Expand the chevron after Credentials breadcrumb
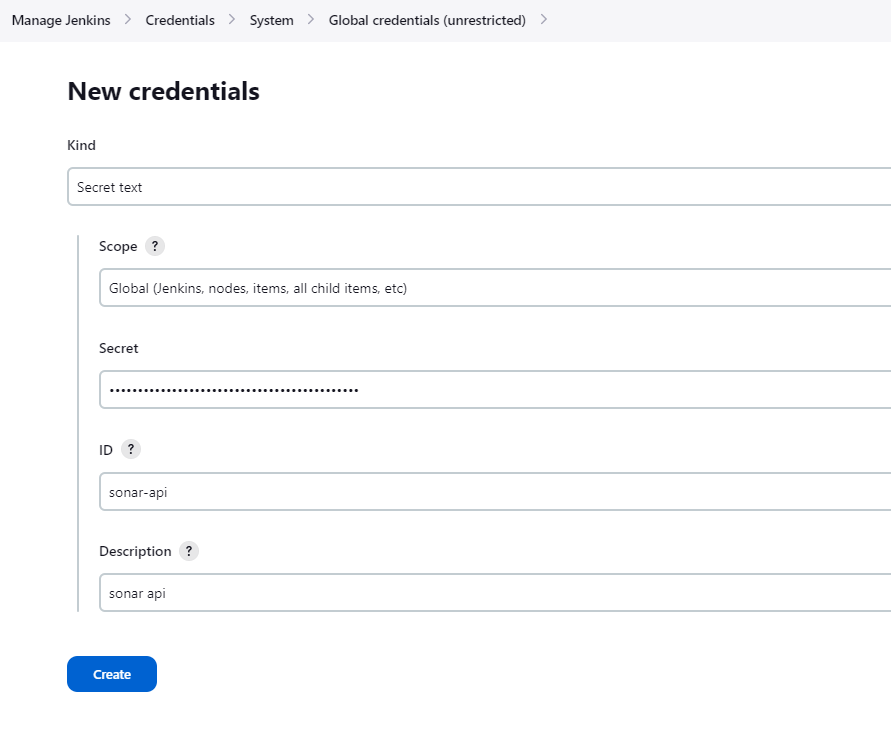The width and height of the screenshot is (891, 752). (x=232, y=19)
